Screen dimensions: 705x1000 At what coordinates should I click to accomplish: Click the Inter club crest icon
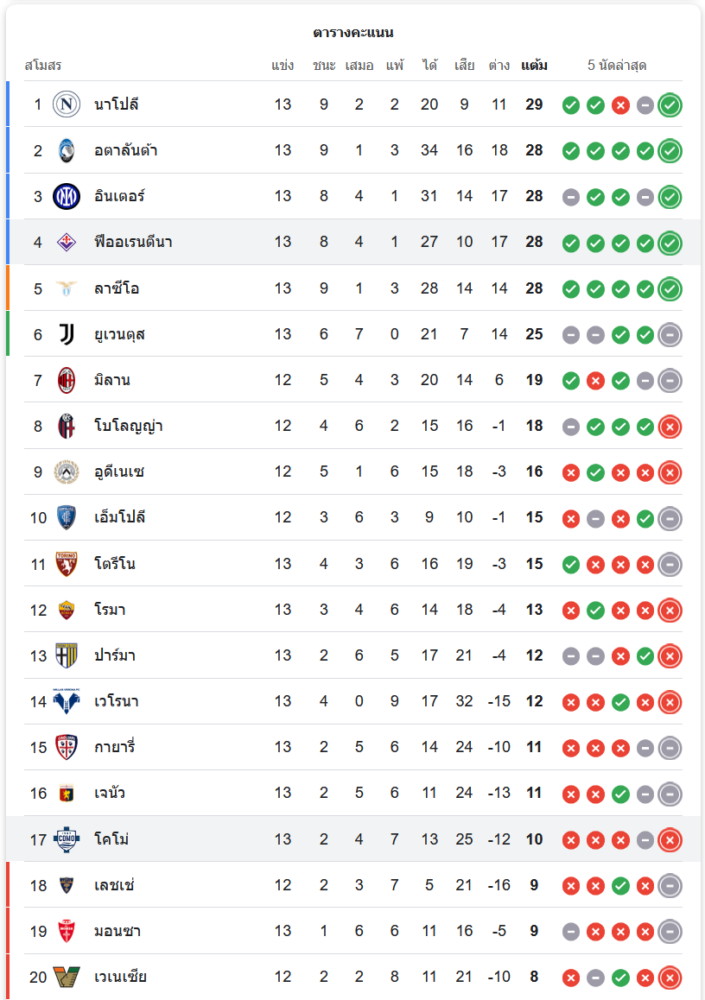(66, 196)
